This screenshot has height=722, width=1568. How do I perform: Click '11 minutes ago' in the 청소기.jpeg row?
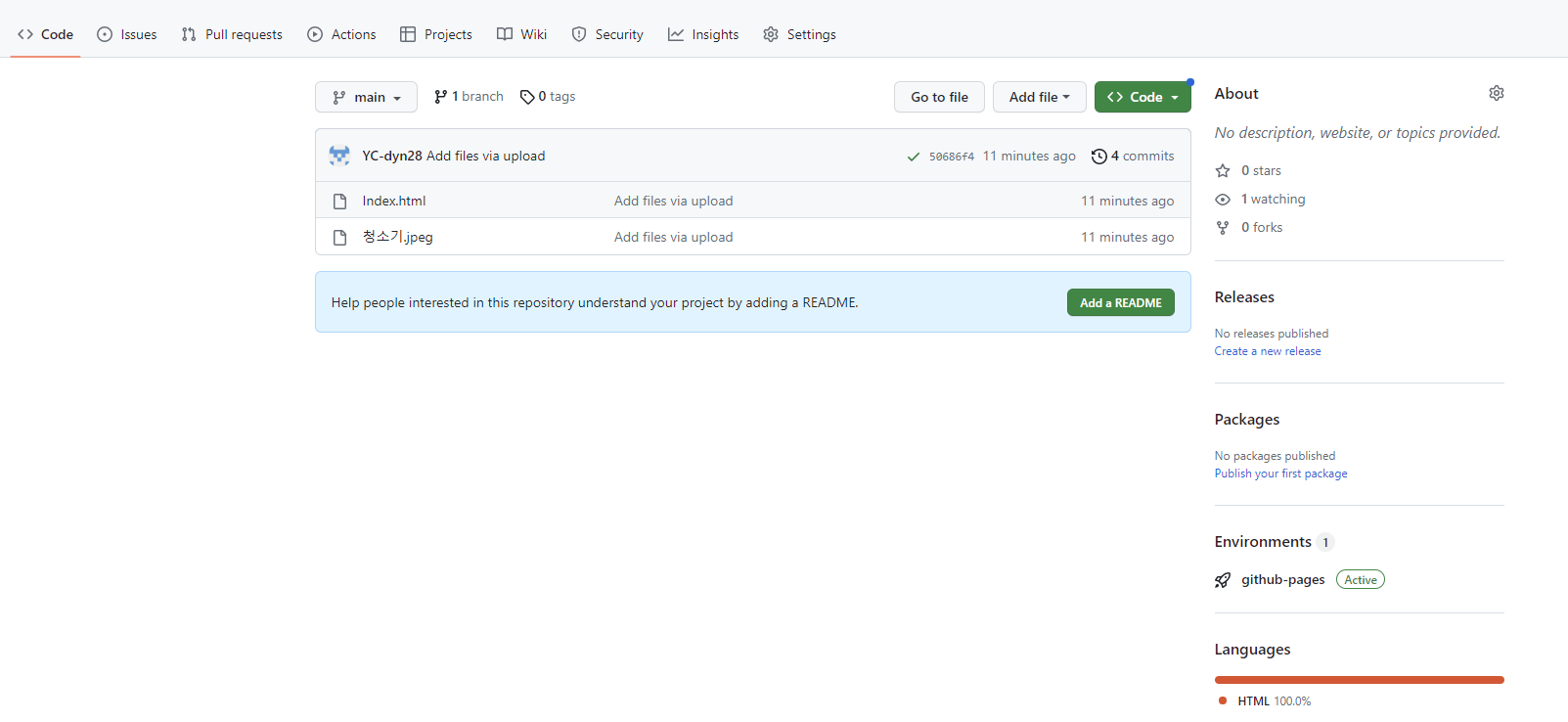pyautogui.click(x=1127, y=237)
